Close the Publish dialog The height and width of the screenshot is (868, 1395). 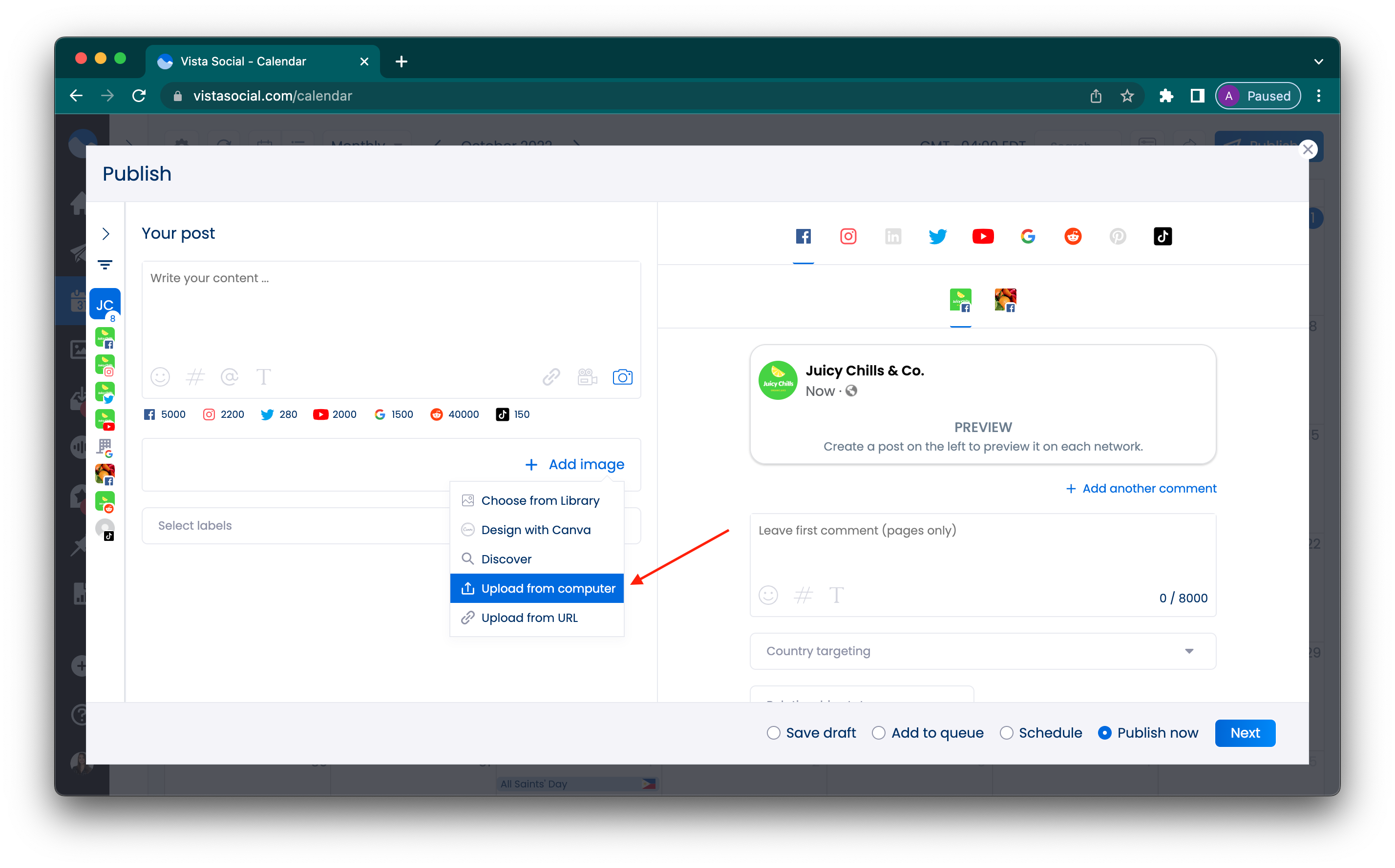(1308, 150)
